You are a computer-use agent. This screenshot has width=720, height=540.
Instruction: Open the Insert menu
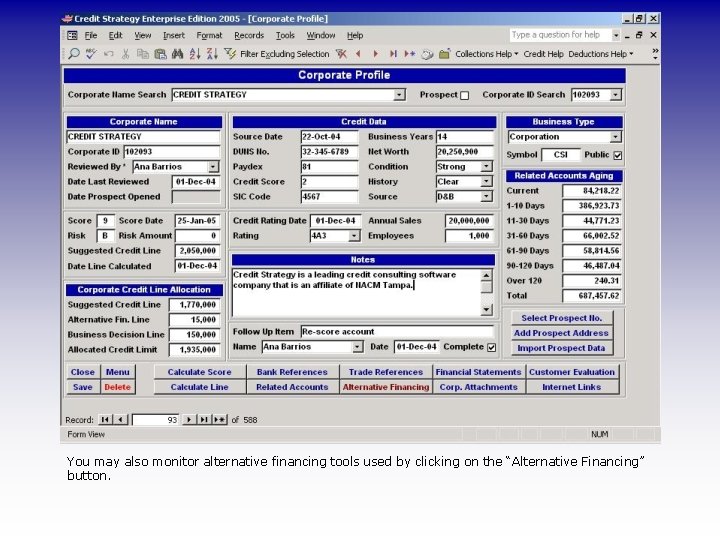coord(174,35)
